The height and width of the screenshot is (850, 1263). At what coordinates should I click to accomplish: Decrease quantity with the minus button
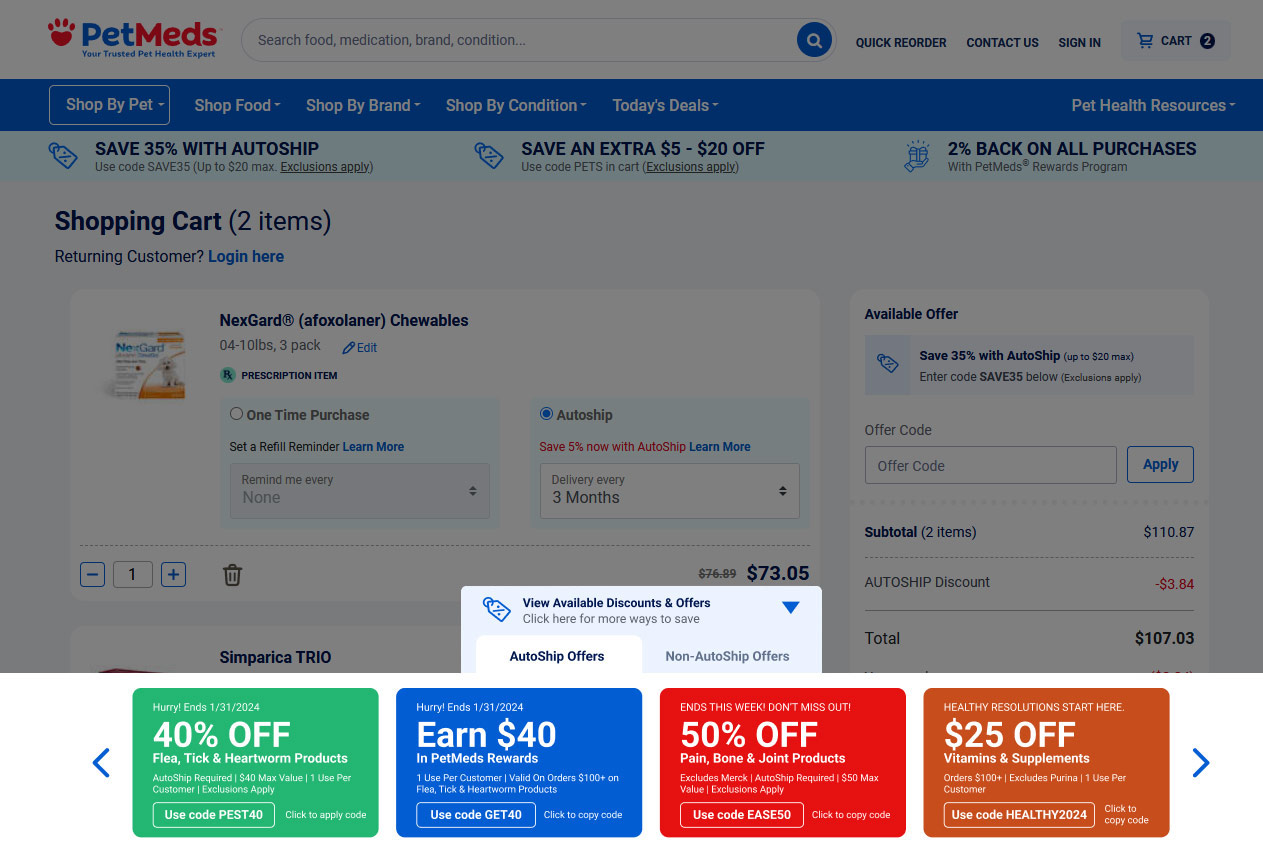(x=93, y=574)
